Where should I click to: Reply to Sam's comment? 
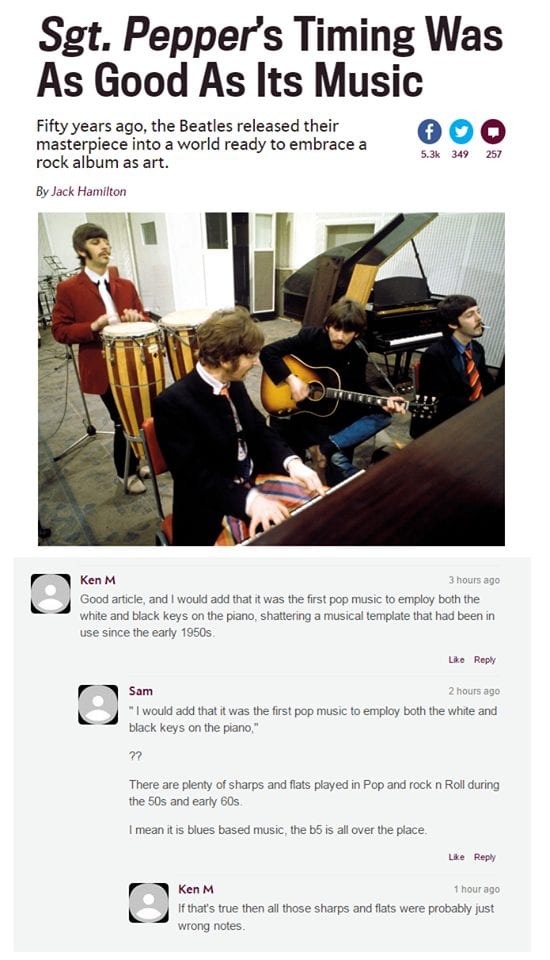[x=484, y=857]
